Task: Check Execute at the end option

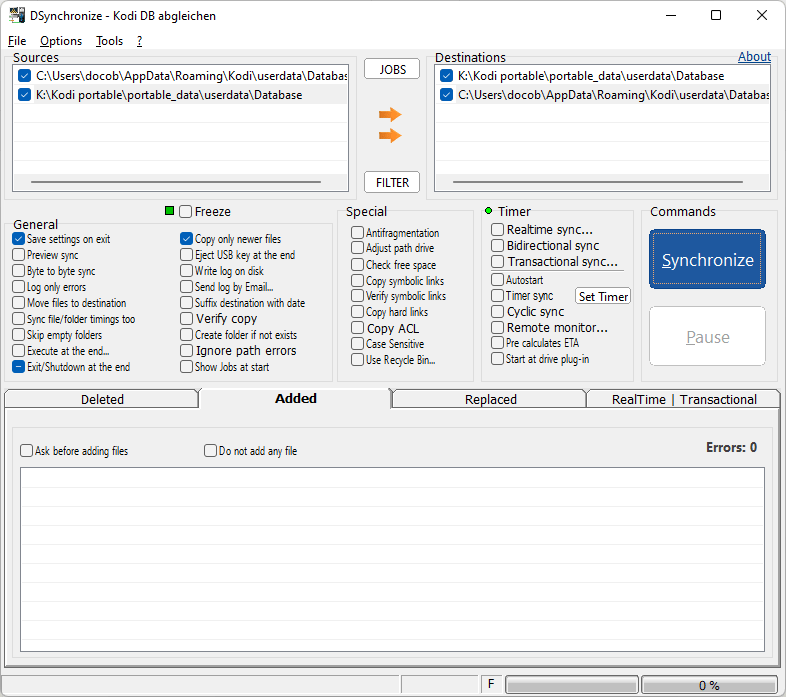Action: point(19,351)
